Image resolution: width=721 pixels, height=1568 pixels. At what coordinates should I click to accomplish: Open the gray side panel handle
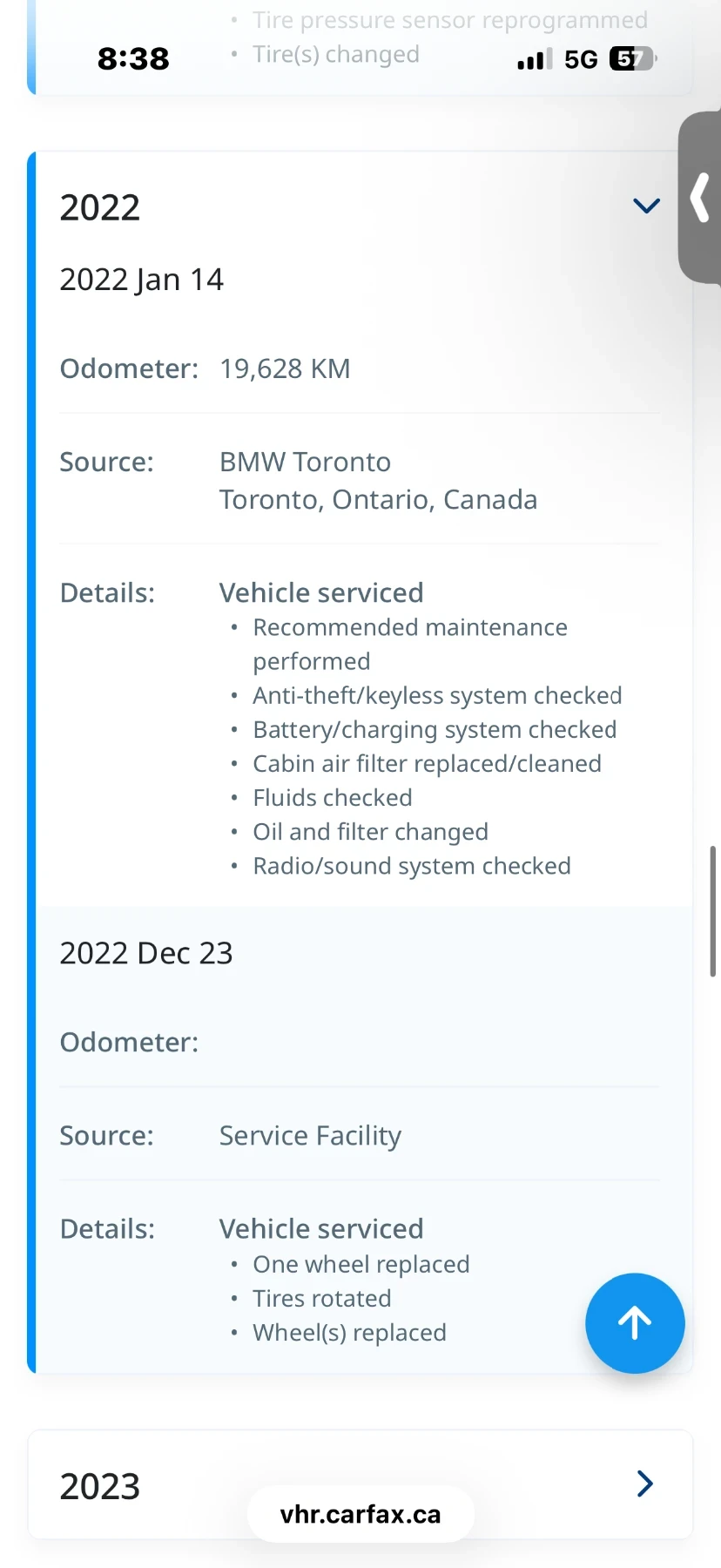pos(700,198)
